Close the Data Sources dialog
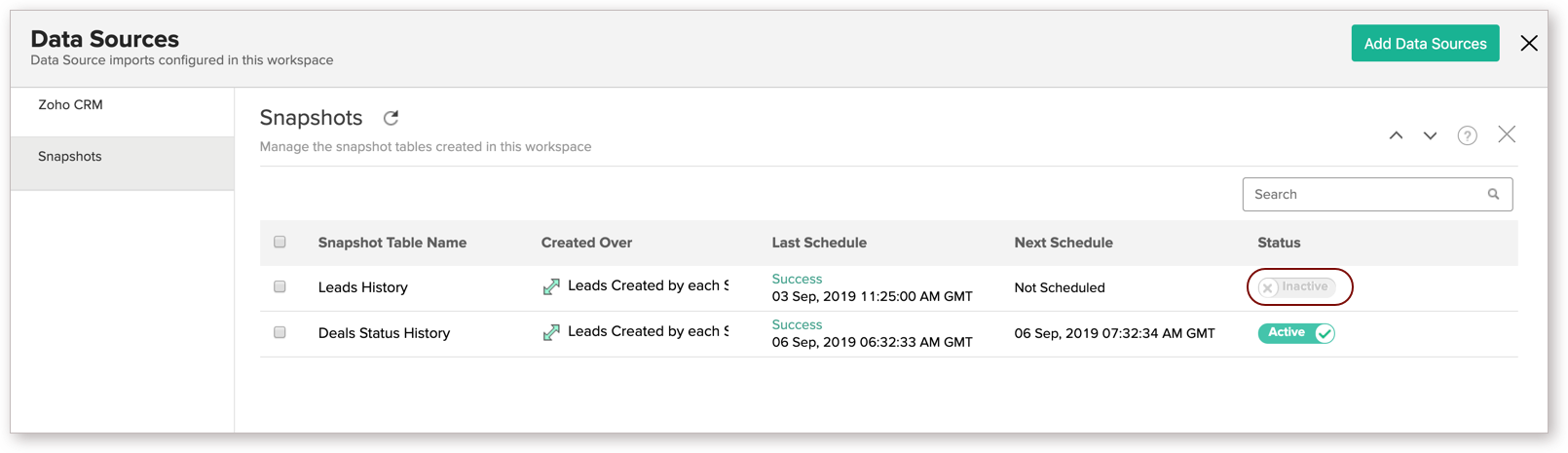Viewport: 1568px width, 453px height. pyautogui.click(x=1529, y=43)
